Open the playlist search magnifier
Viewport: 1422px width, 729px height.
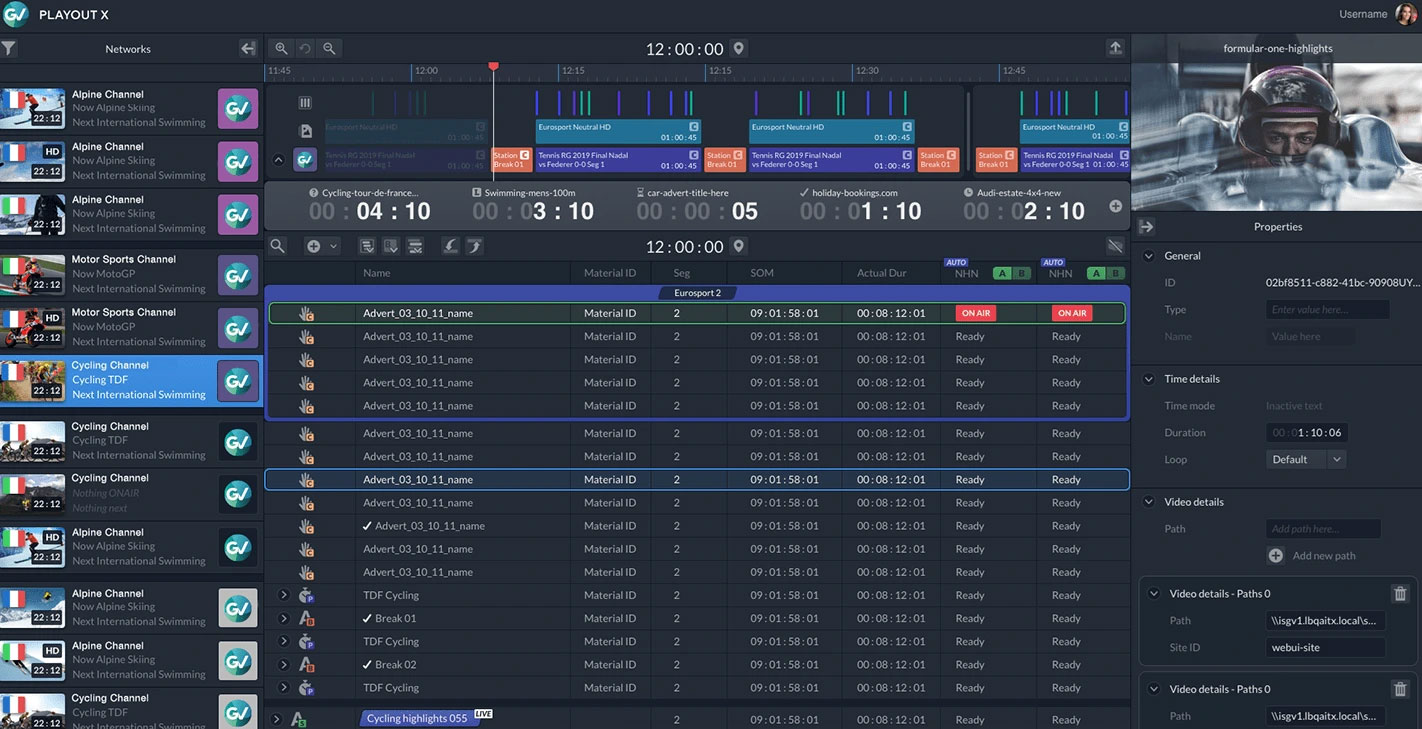coord(278,246)
